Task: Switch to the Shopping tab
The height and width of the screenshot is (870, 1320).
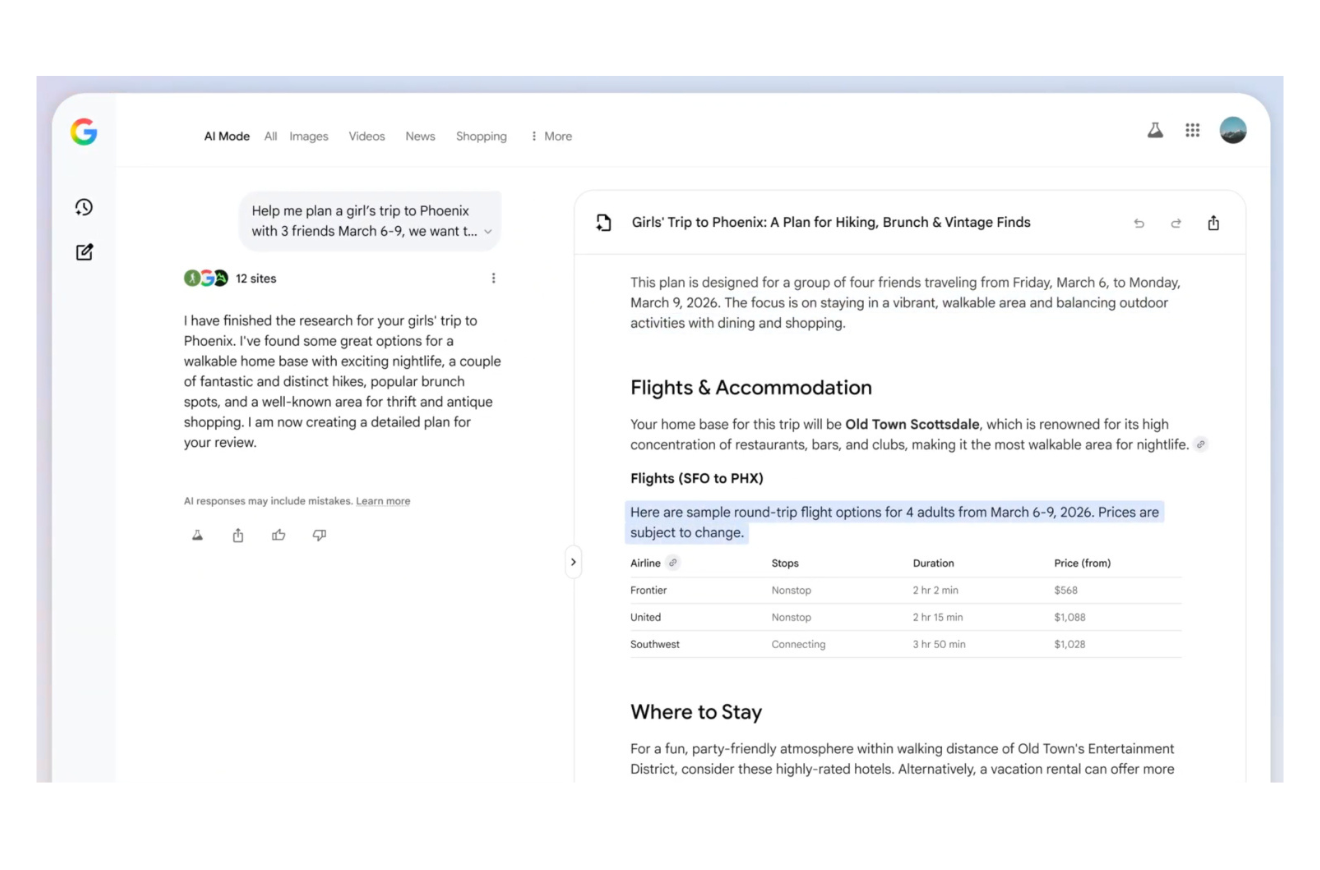Action: (x=481, y=136)
